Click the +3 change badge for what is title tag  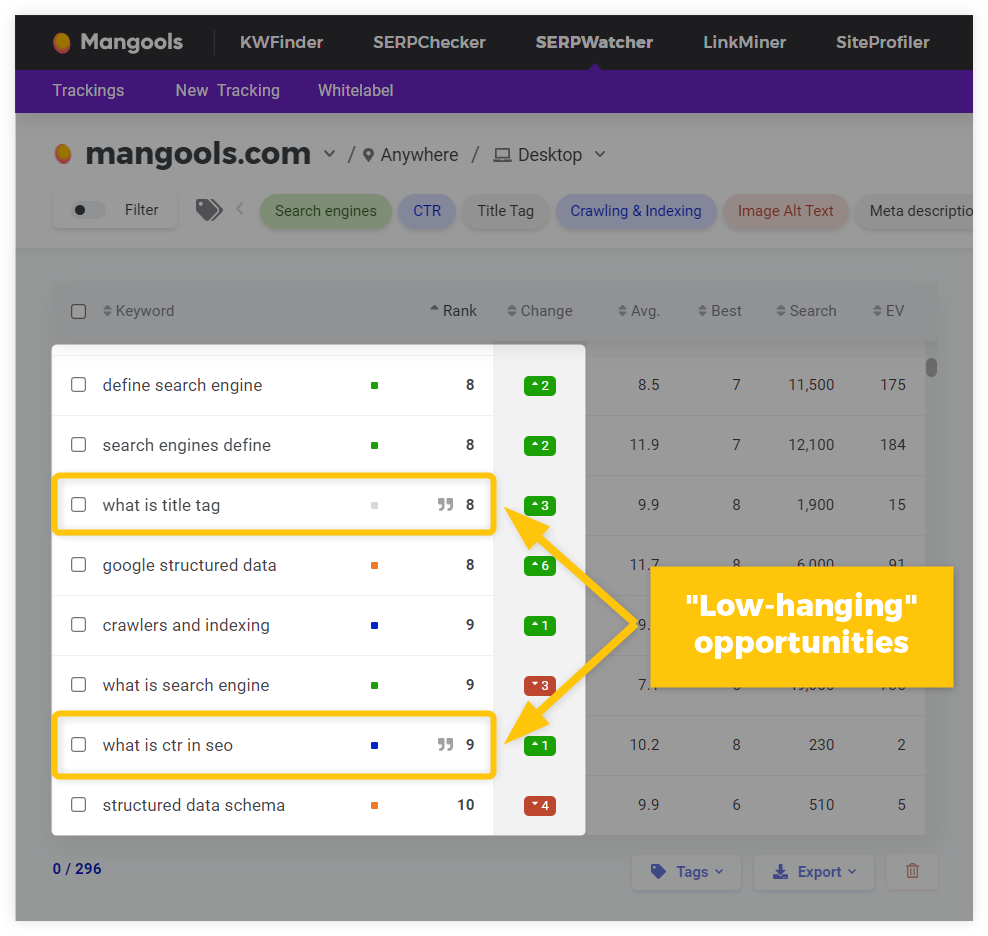[540, 506]
